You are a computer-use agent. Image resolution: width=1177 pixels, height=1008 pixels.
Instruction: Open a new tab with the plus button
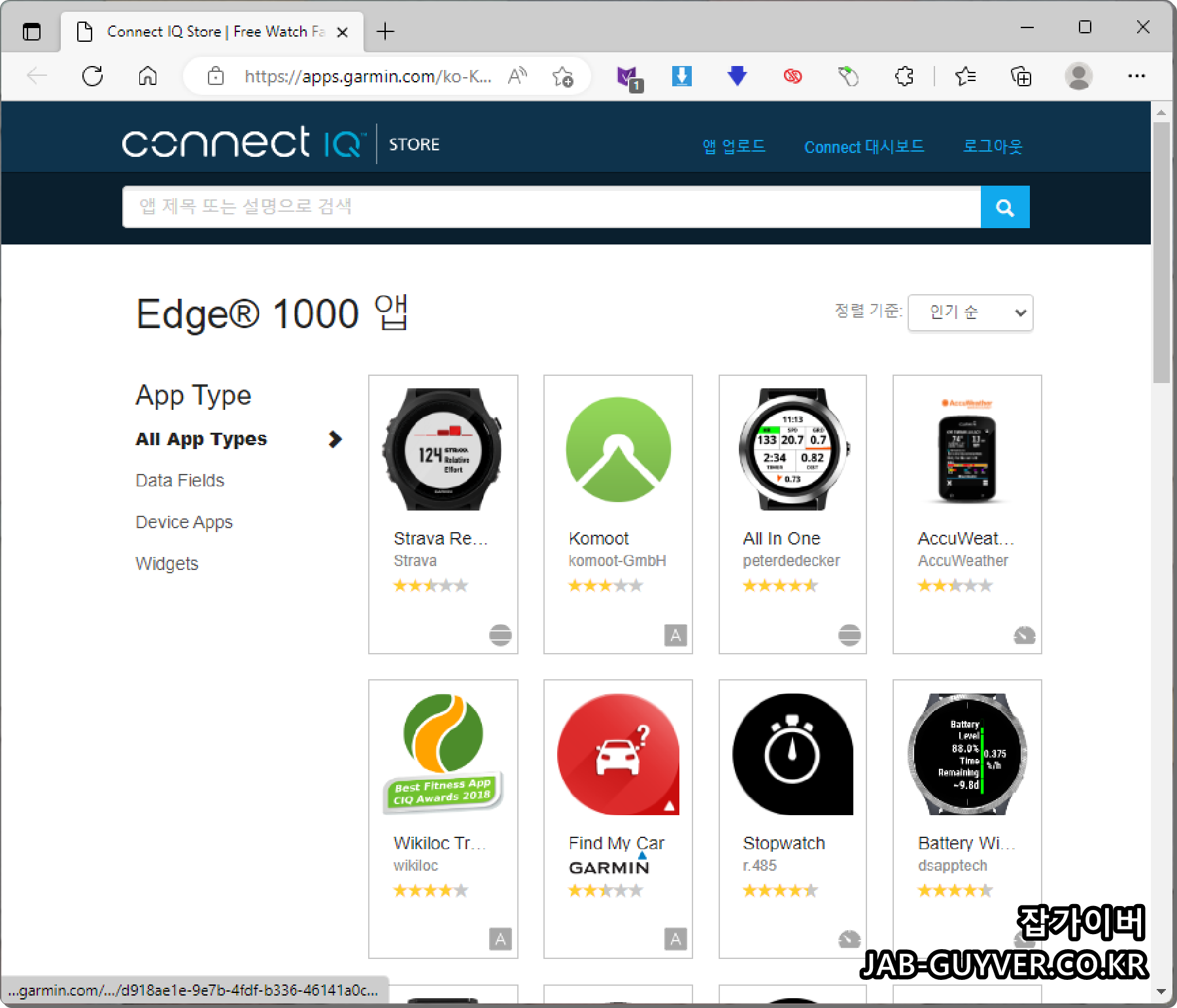pos(386,31)
